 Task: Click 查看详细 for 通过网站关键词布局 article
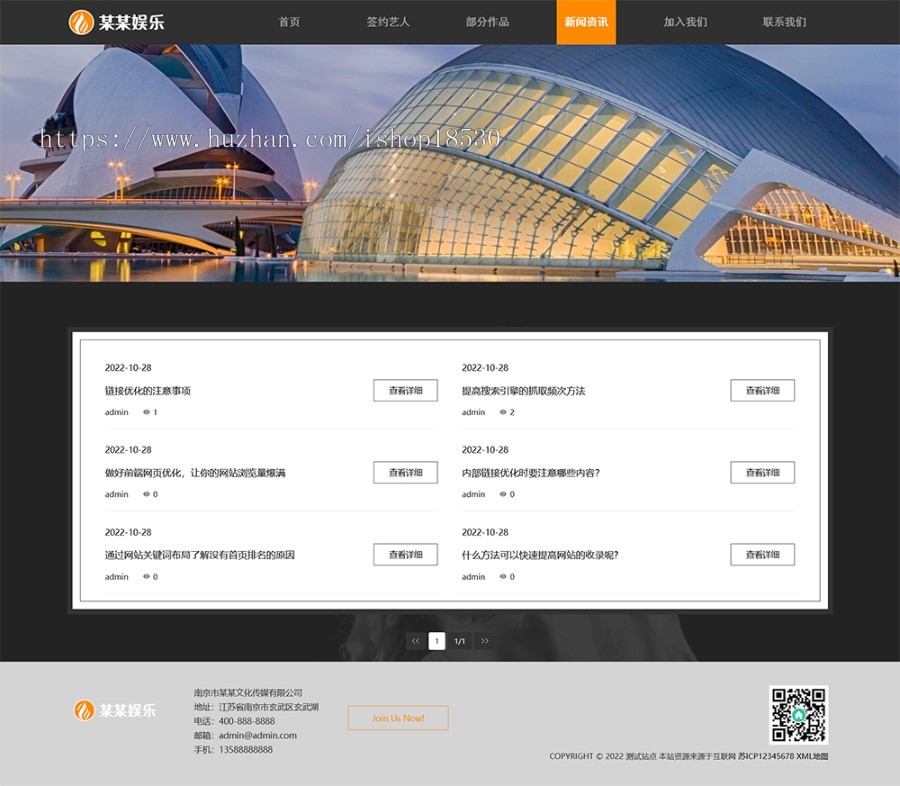(405, 555)
